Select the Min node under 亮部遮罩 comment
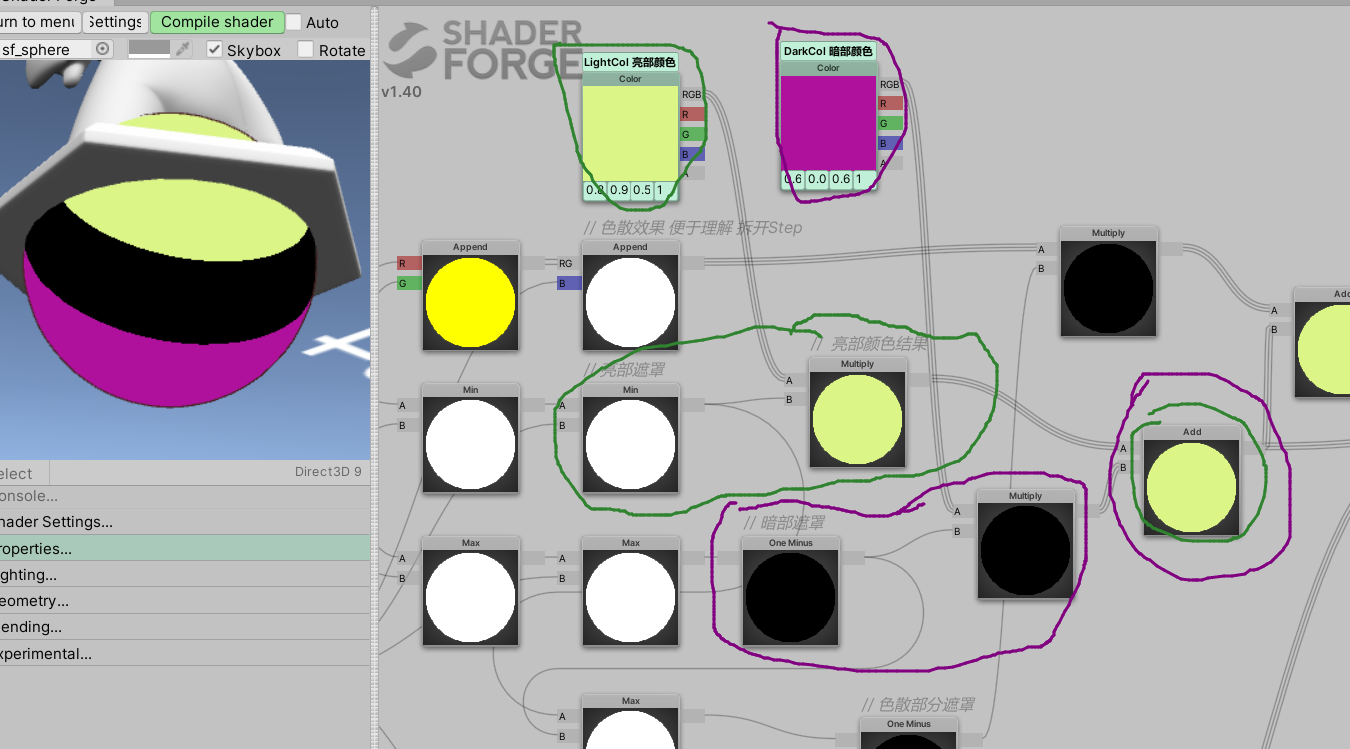The width and height of the screenshot is (1350, 749). coord(630,438)
